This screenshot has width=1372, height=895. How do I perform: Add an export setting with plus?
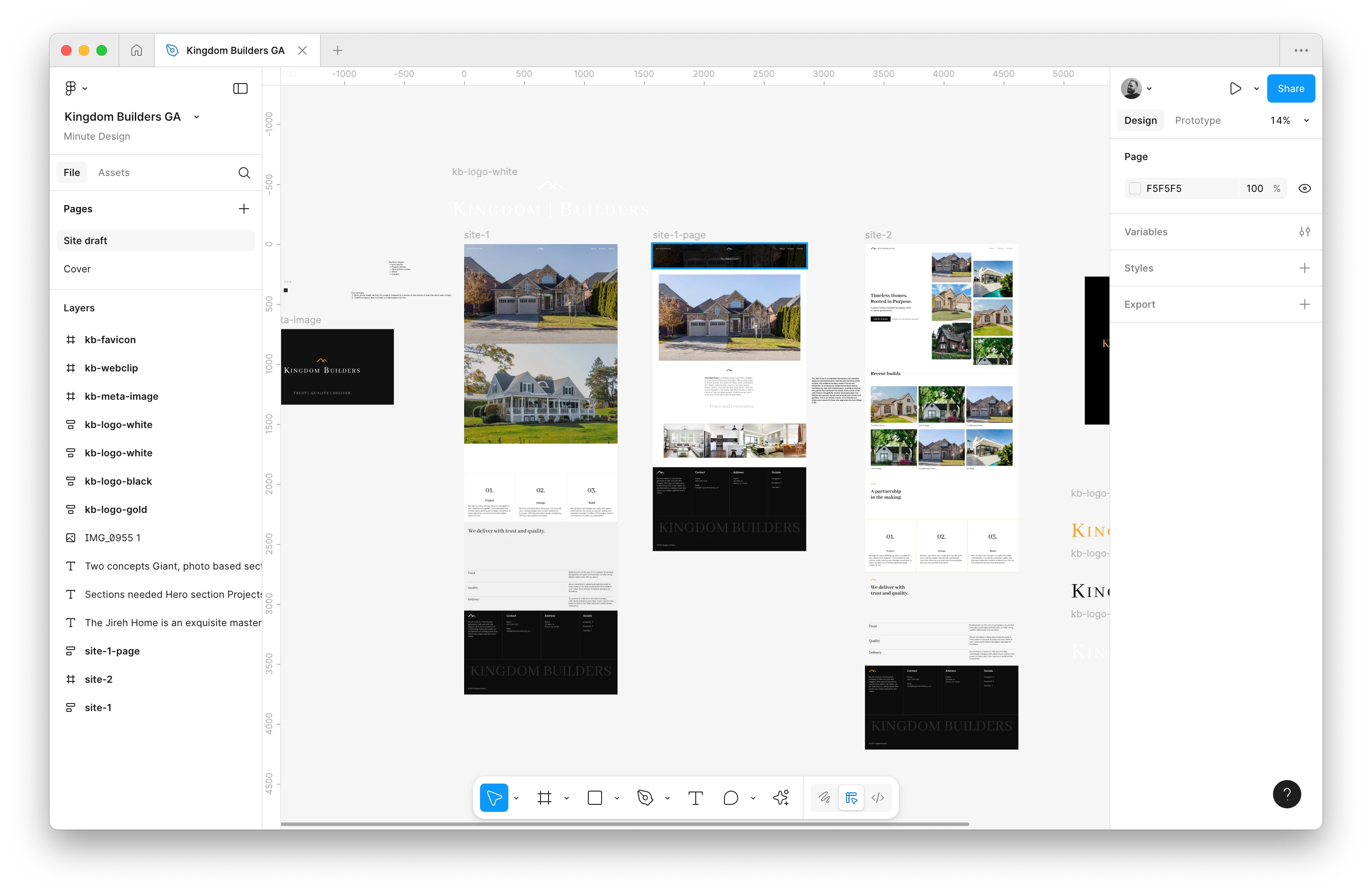[1304, 305]
